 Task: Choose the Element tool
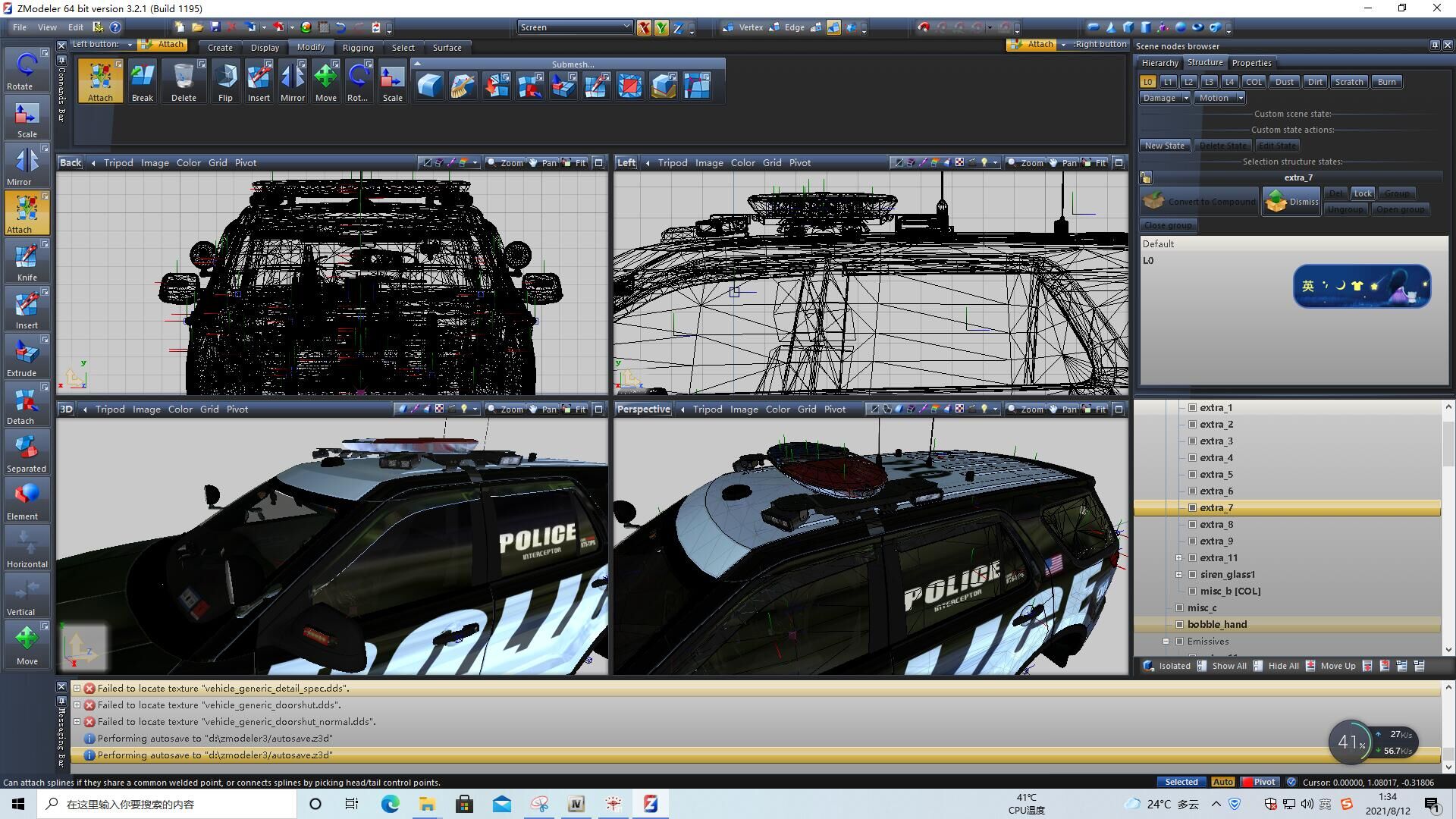pos(27,500)
